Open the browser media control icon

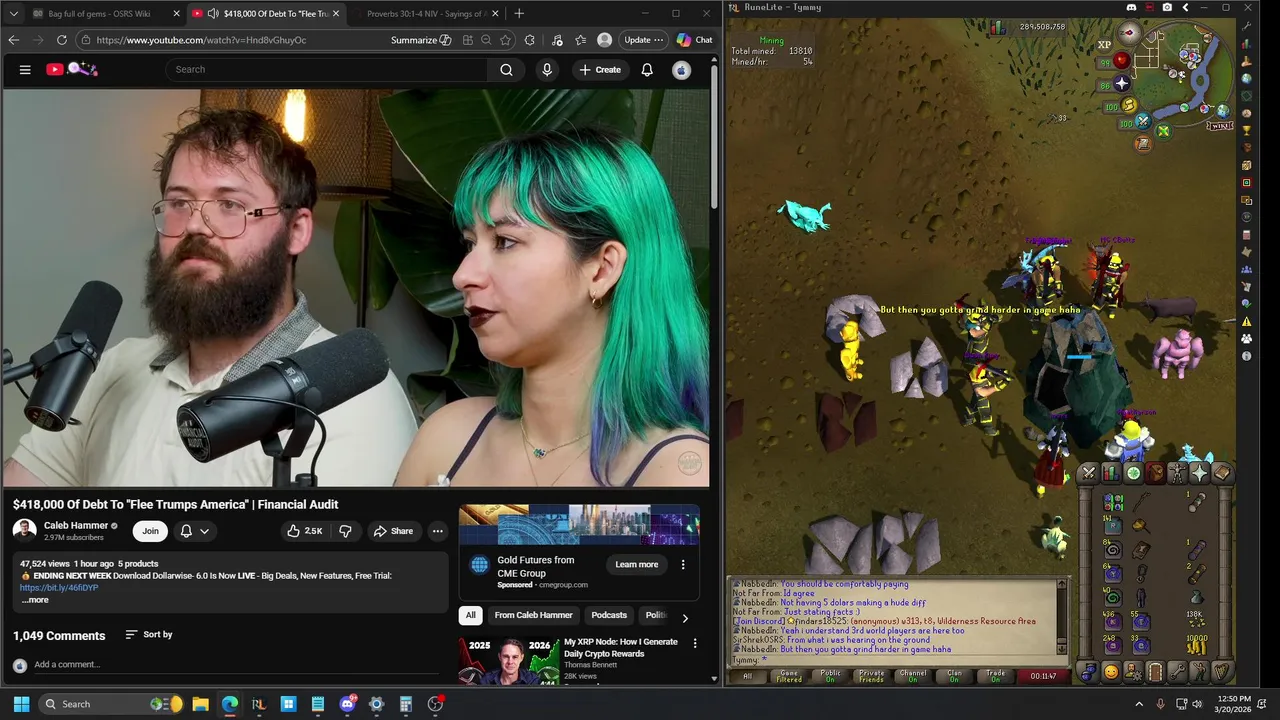(557, 40)
